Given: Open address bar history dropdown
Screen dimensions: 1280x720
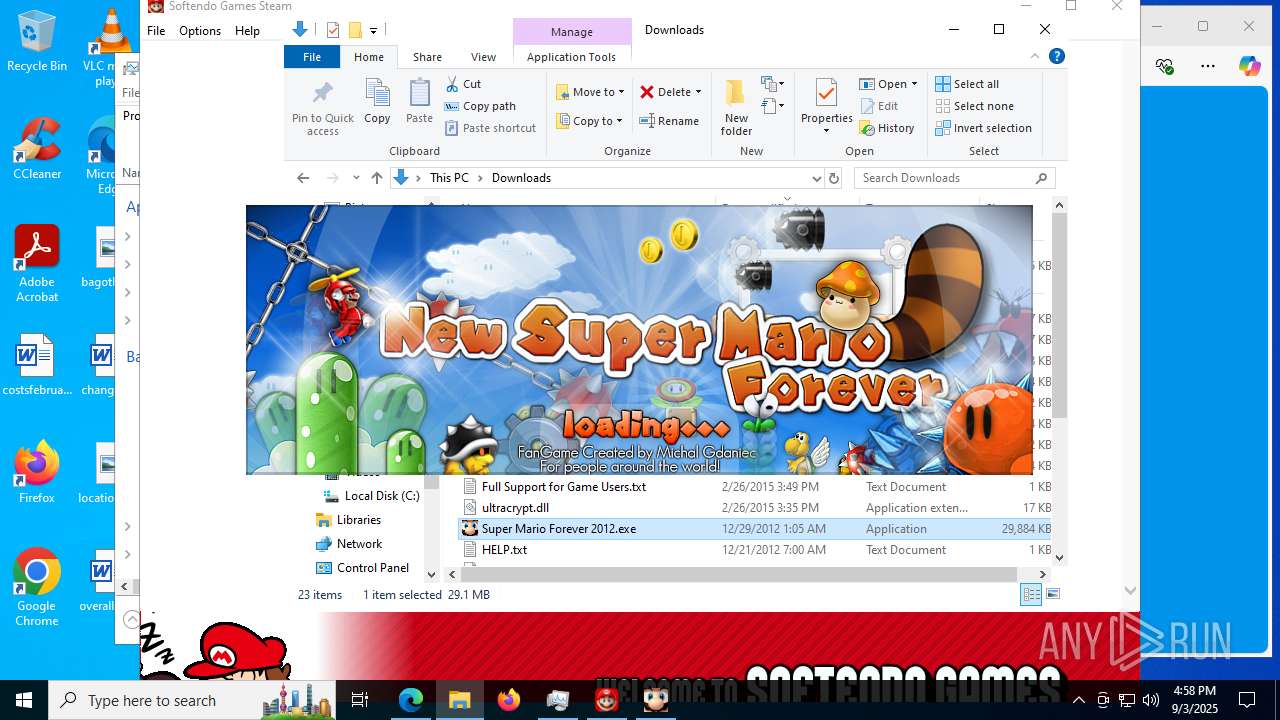Looking at the screenshot, I should tap(816, 178).
